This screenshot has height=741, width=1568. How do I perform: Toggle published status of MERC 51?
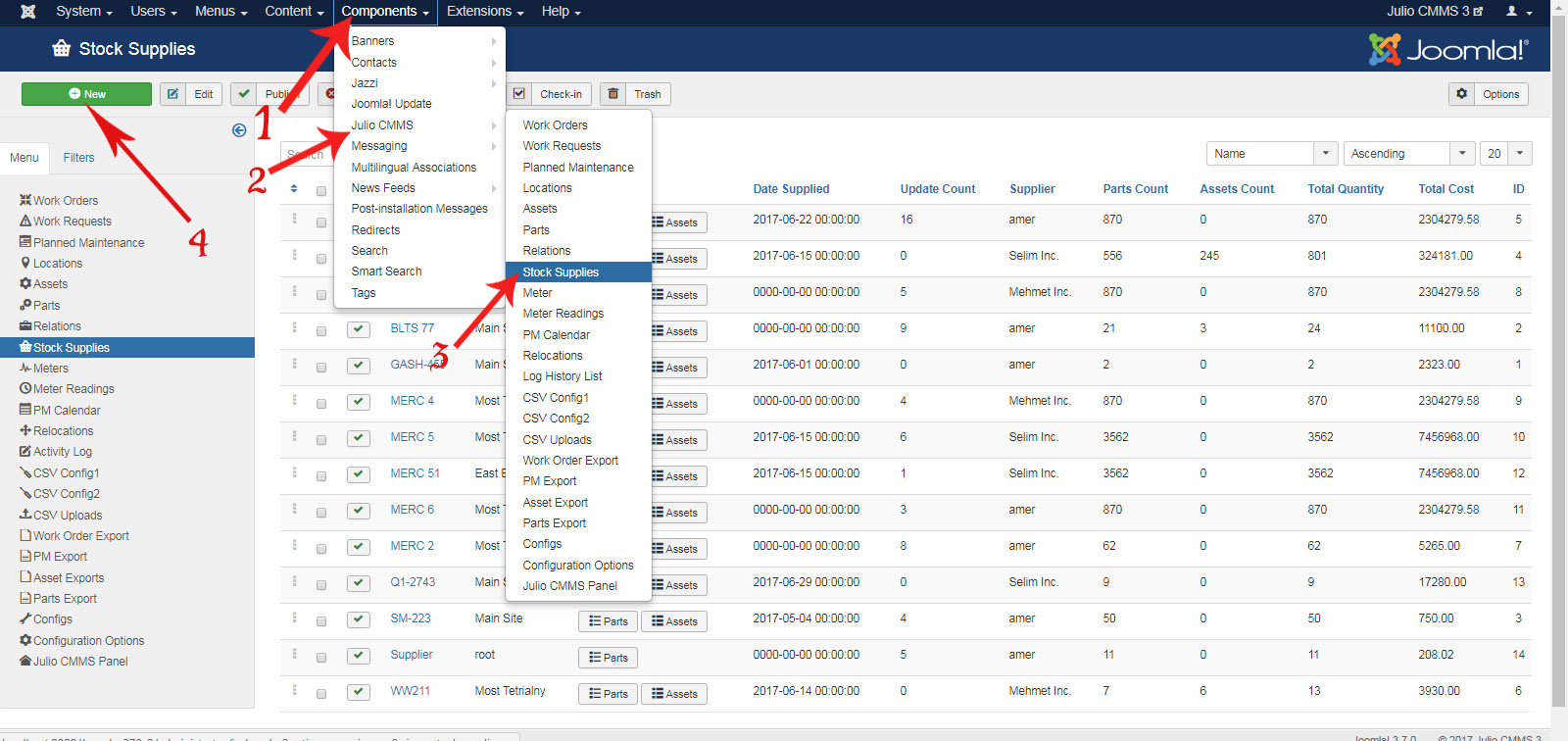click(359, 474)
